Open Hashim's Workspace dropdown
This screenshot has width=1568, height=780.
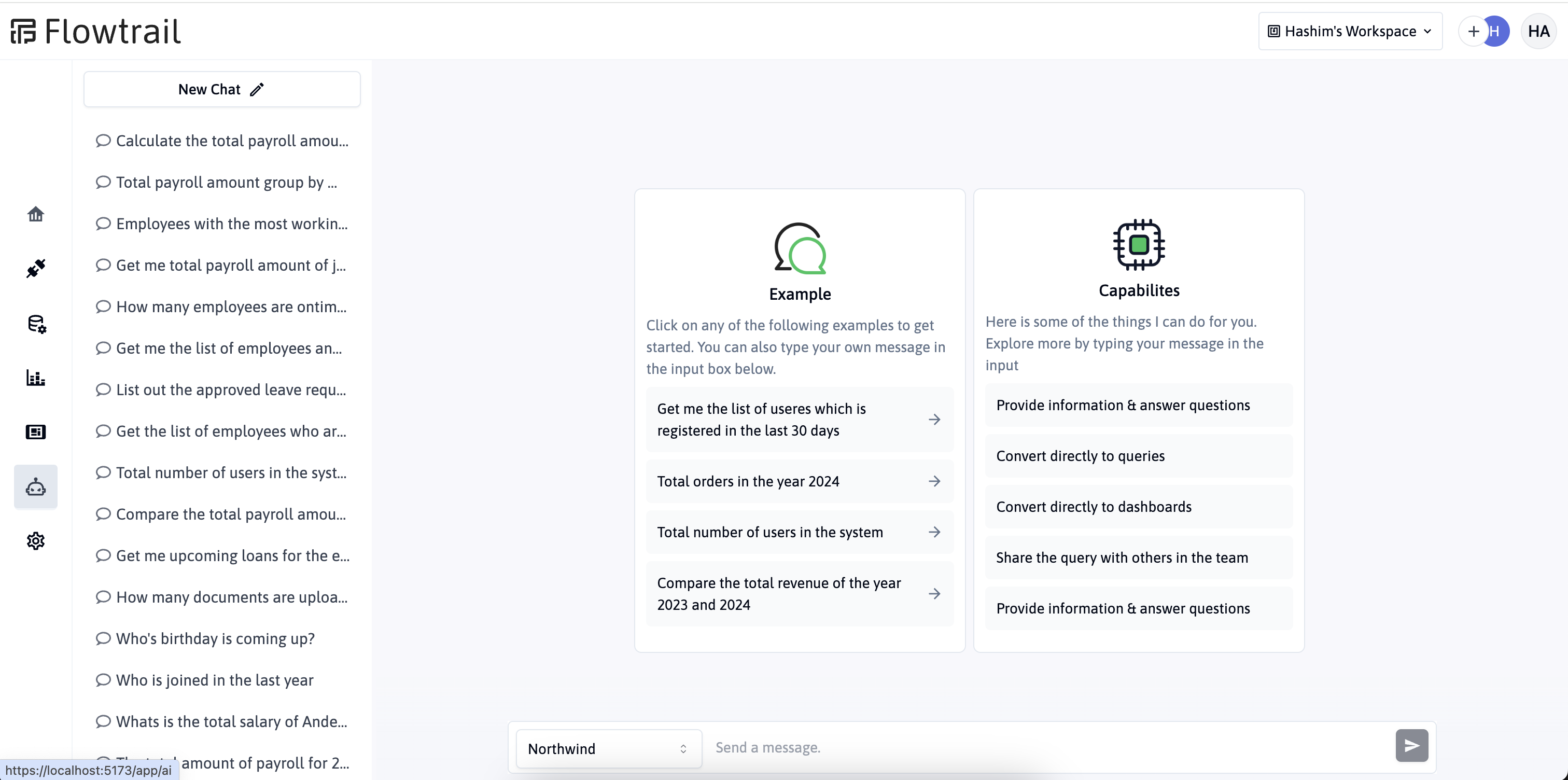point(1349,30)
